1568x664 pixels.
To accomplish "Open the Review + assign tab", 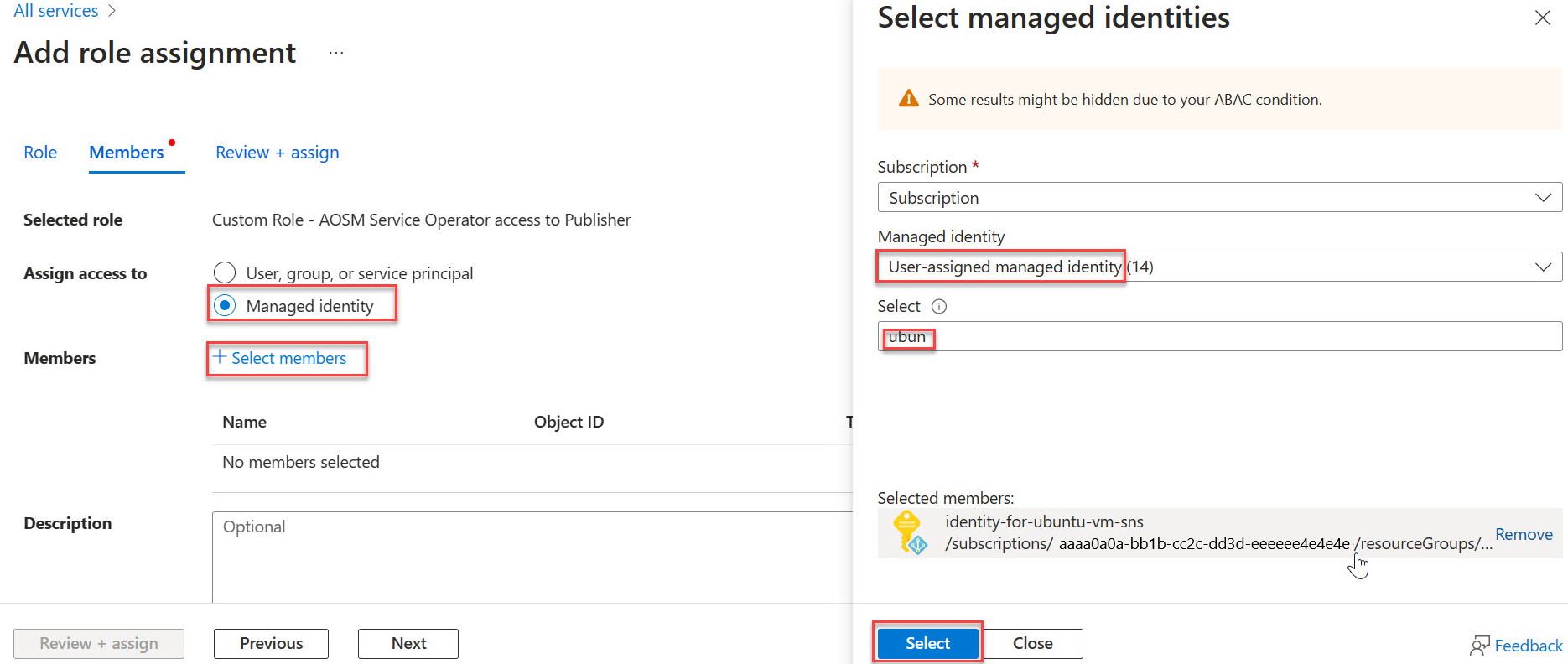I will 278,153.
